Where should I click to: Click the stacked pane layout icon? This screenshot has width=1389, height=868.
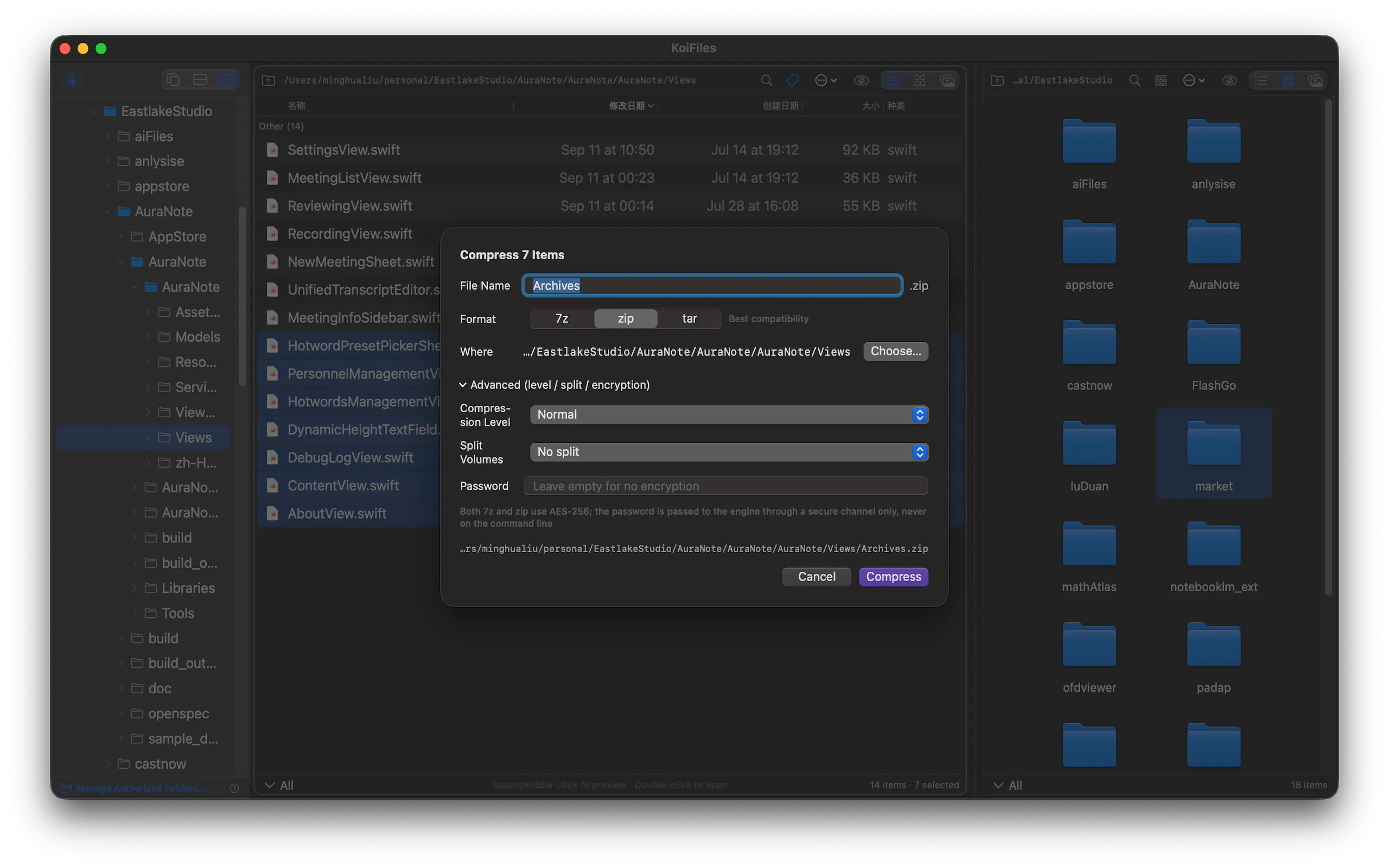(200, 80)
